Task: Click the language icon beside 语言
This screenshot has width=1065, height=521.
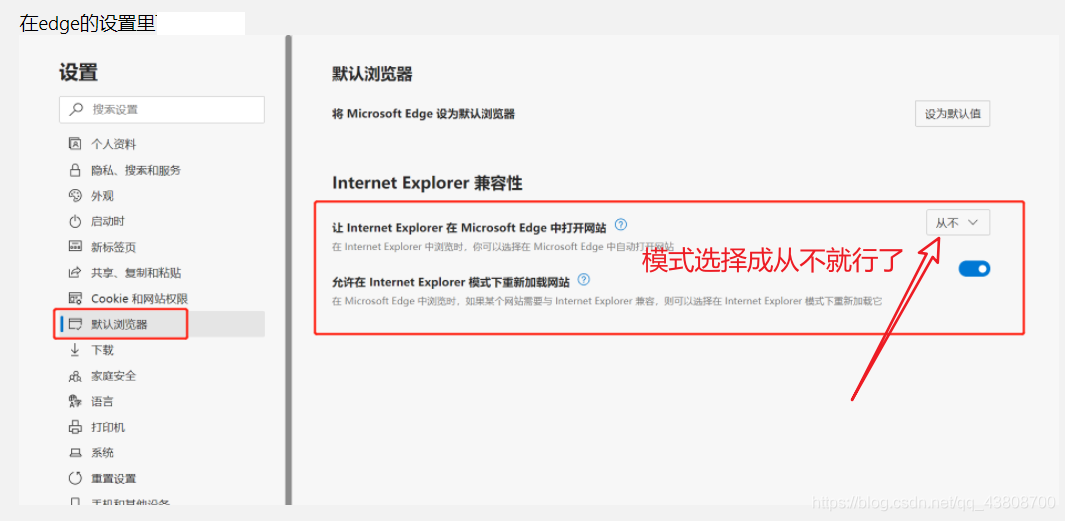Action: click(x=75, y=401)
